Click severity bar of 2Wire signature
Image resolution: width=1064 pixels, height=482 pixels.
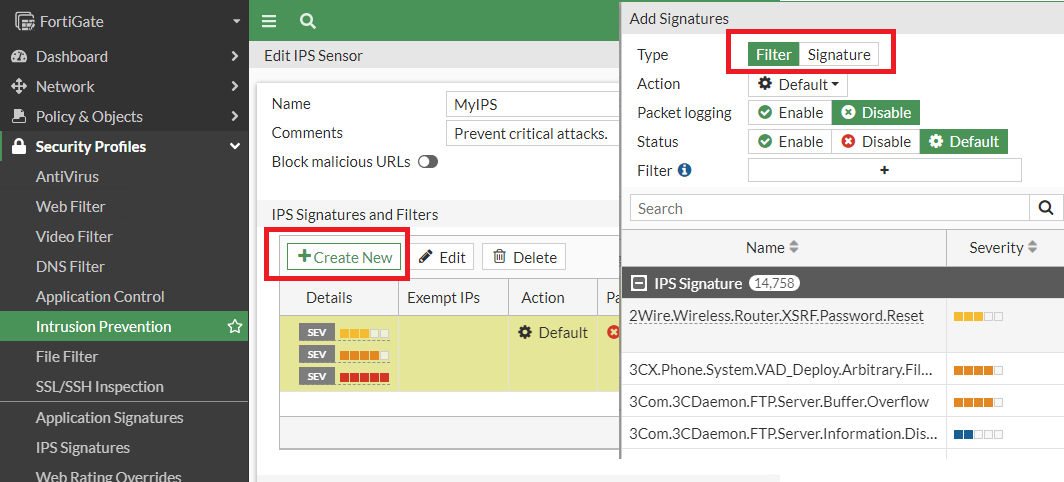tap(978, 316)
